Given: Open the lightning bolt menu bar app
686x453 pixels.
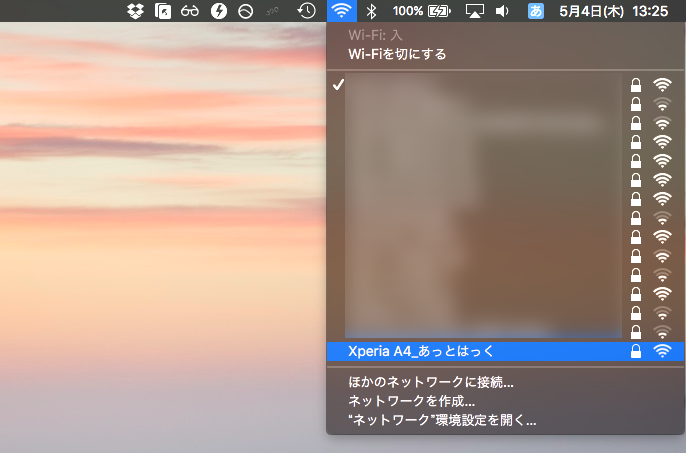Looking at the screenshot, I should click(x=217, y=12).
